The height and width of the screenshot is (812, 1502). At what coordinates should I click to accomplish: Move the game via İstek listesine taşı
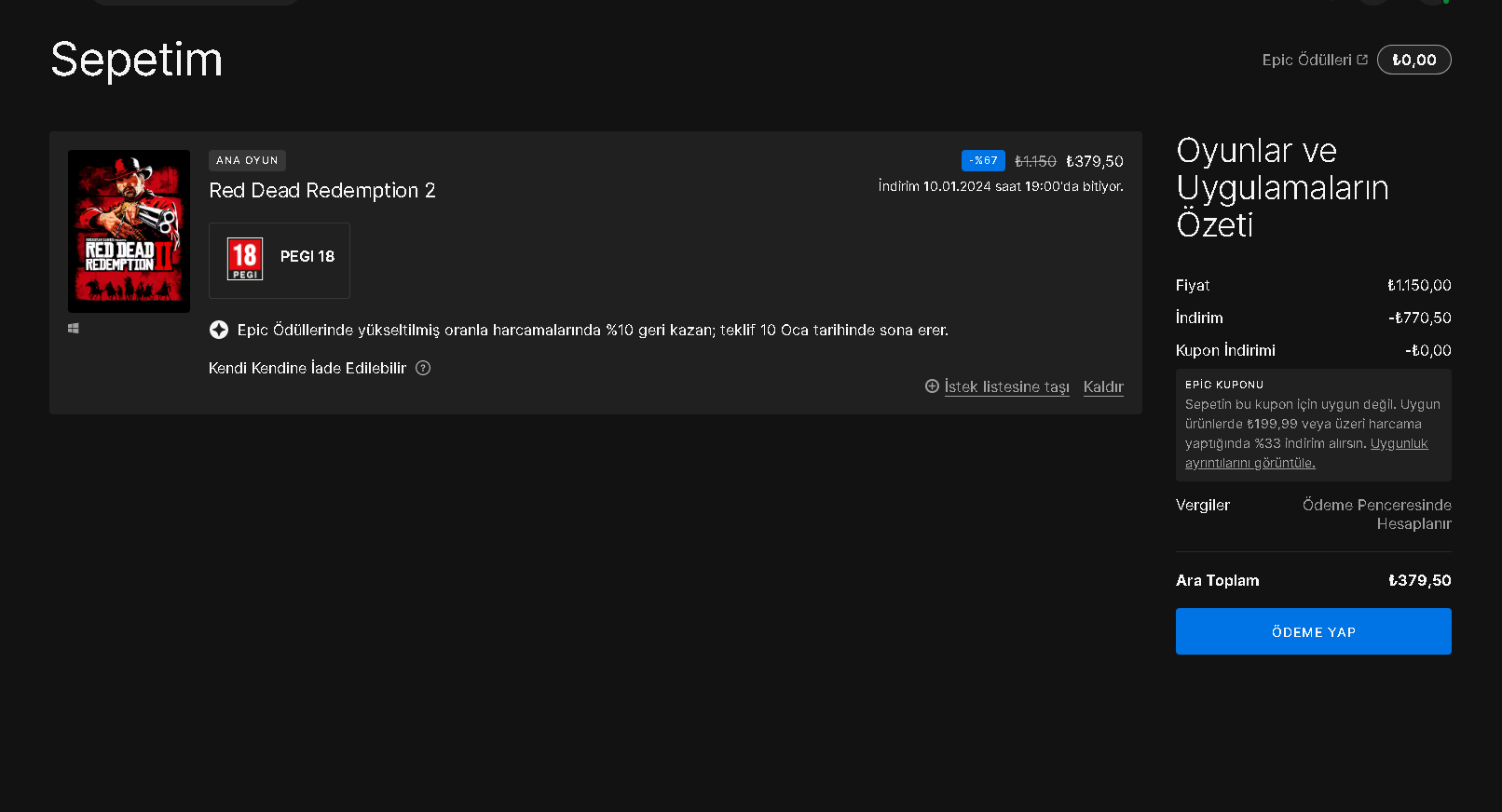[1007, 386]
